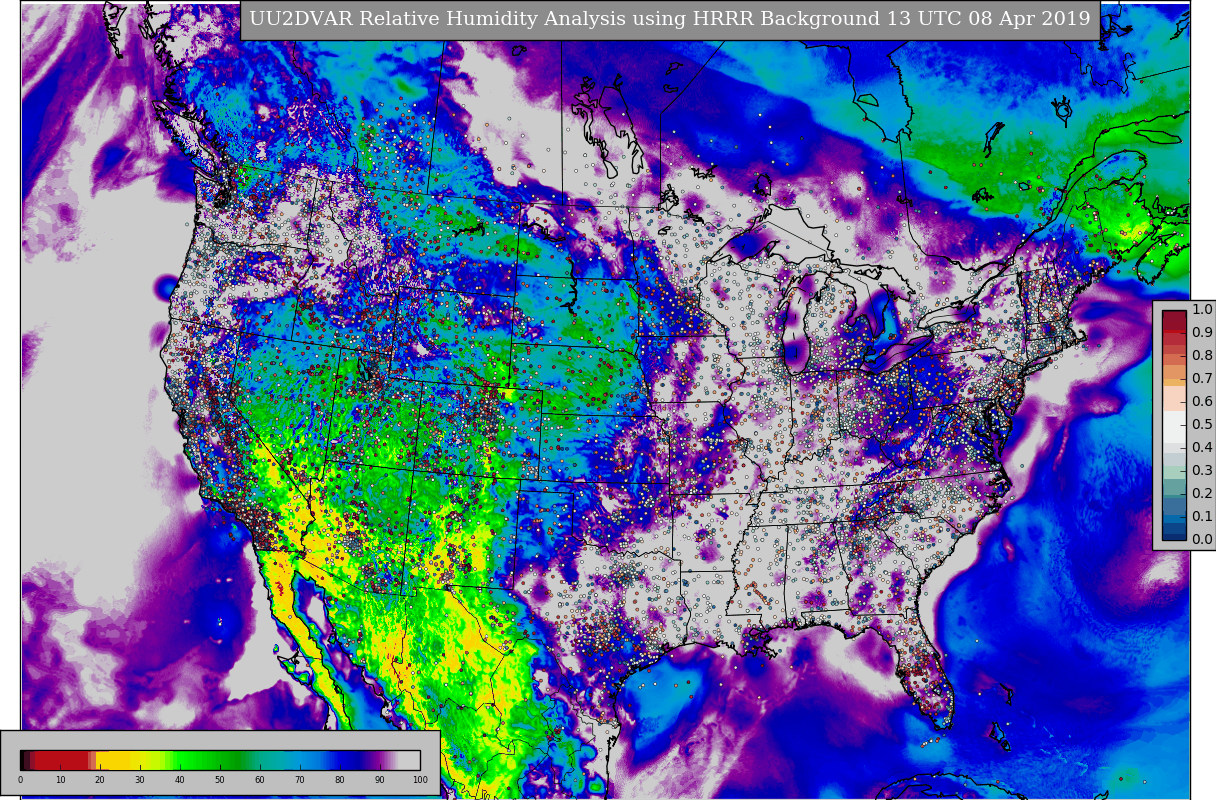
Task: Pick the green band on bottom humidity colorbar
Action: [x=210, y=760]
